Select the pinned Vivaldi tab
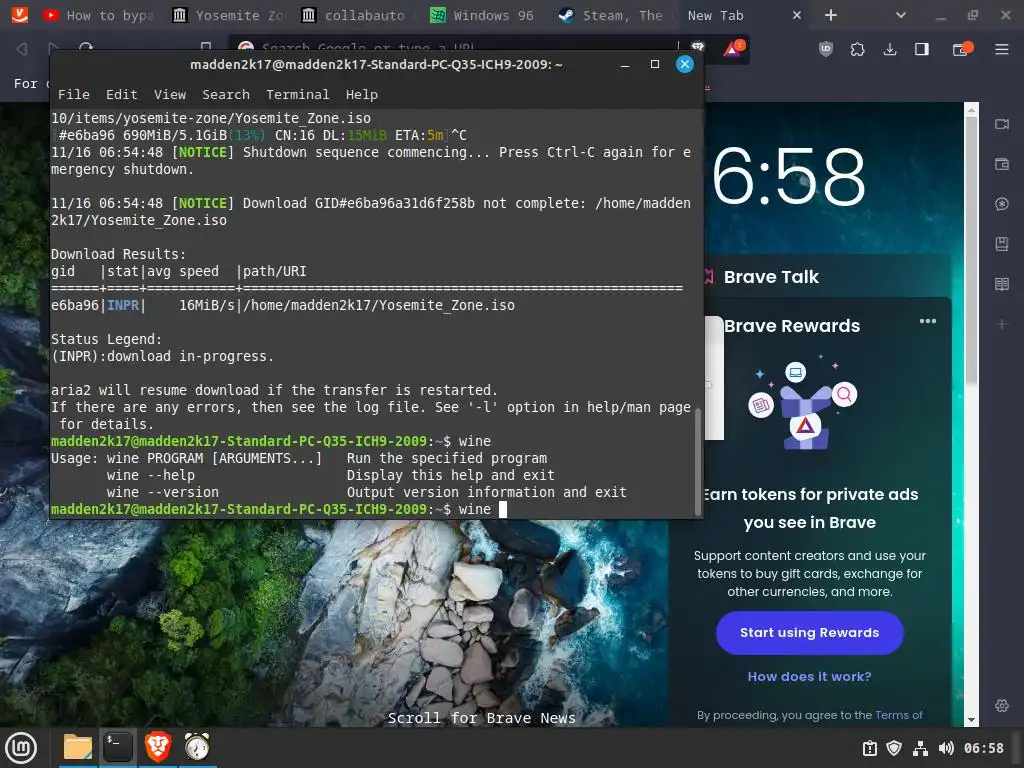Image resolution: width=1024 pixels, height=768 pixels. pos(20,14)
